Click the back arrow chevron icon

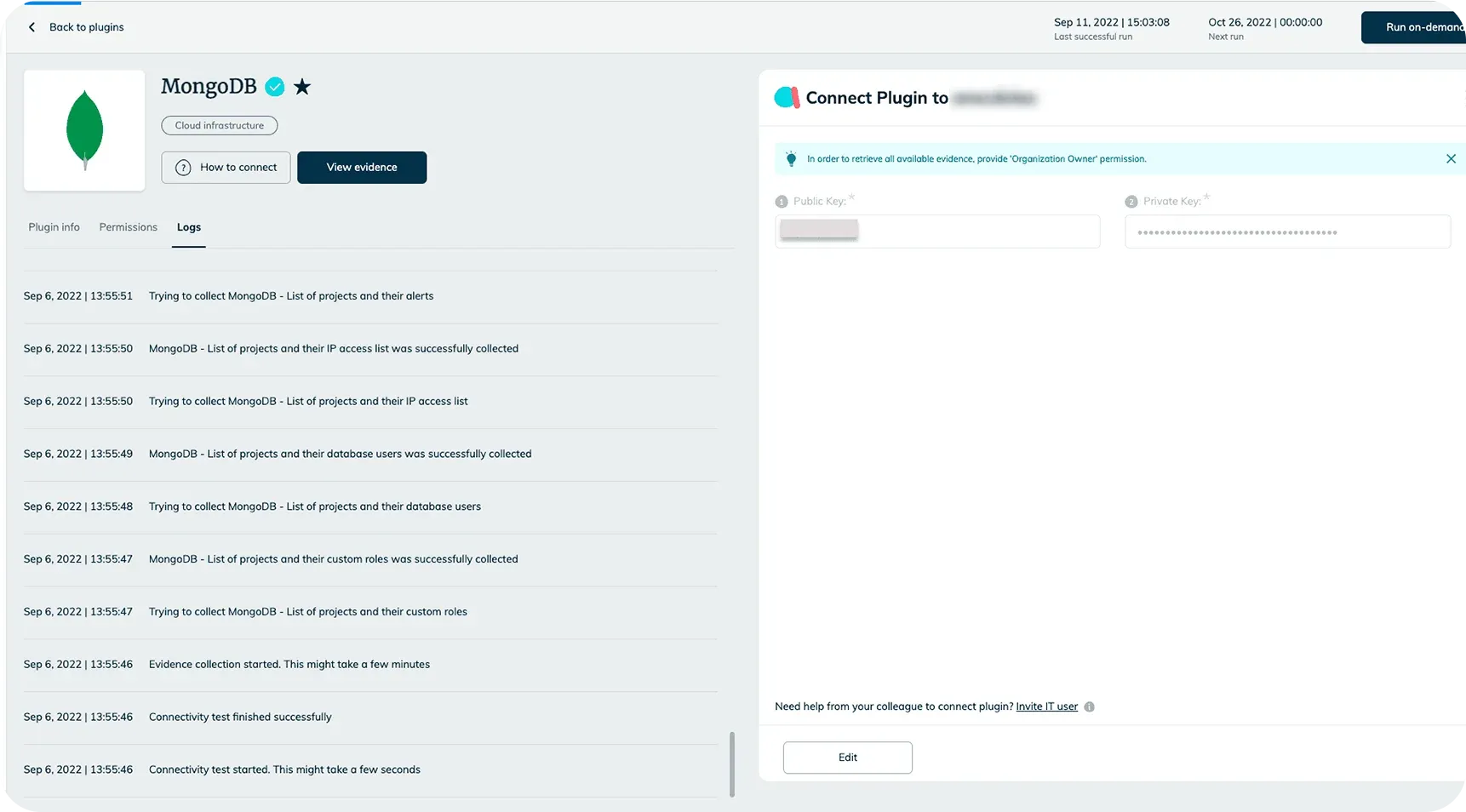pyautogui.click(x=32, y=27)
